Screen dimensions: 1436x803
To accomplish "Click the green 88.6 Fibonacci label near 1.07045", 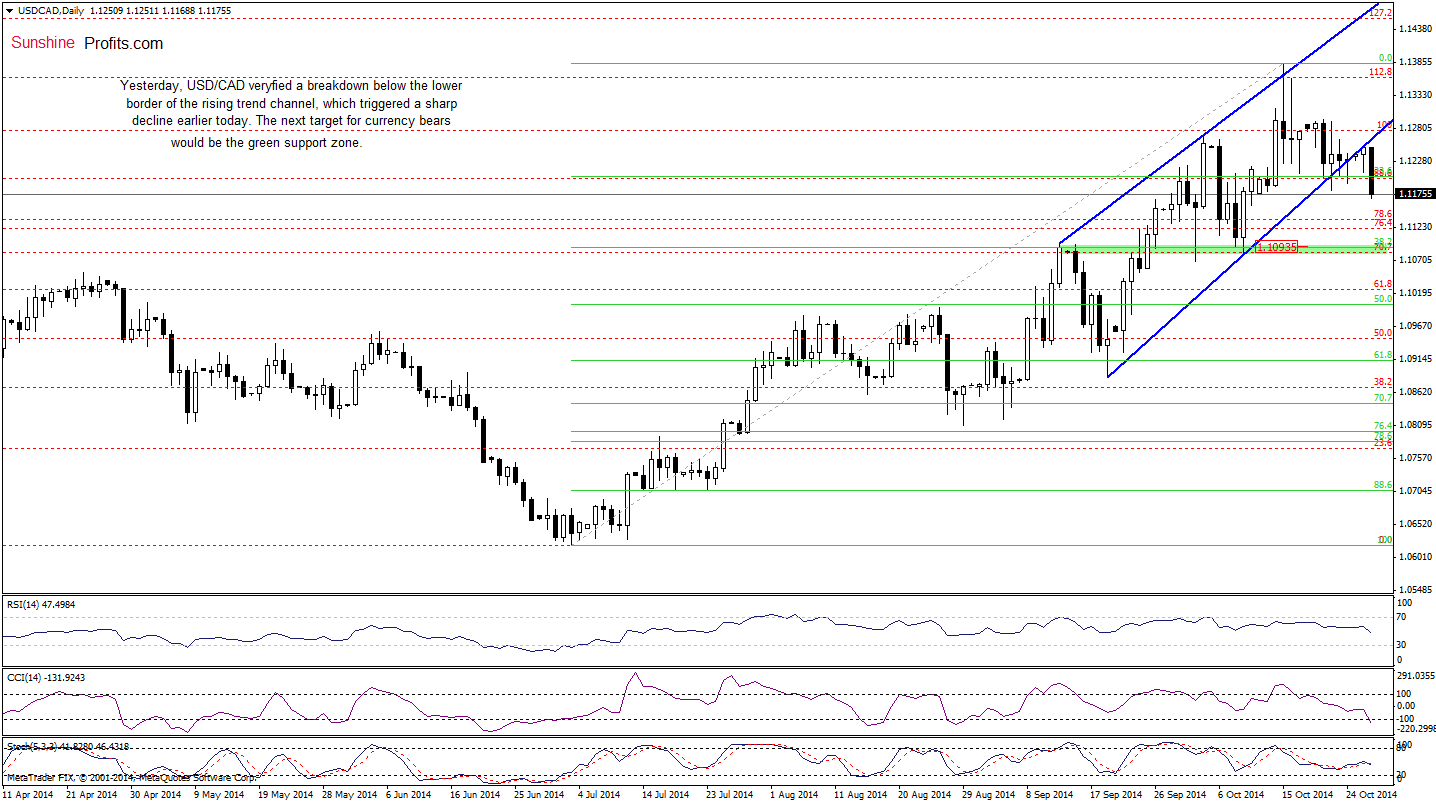I will [x=1383, y=485].
